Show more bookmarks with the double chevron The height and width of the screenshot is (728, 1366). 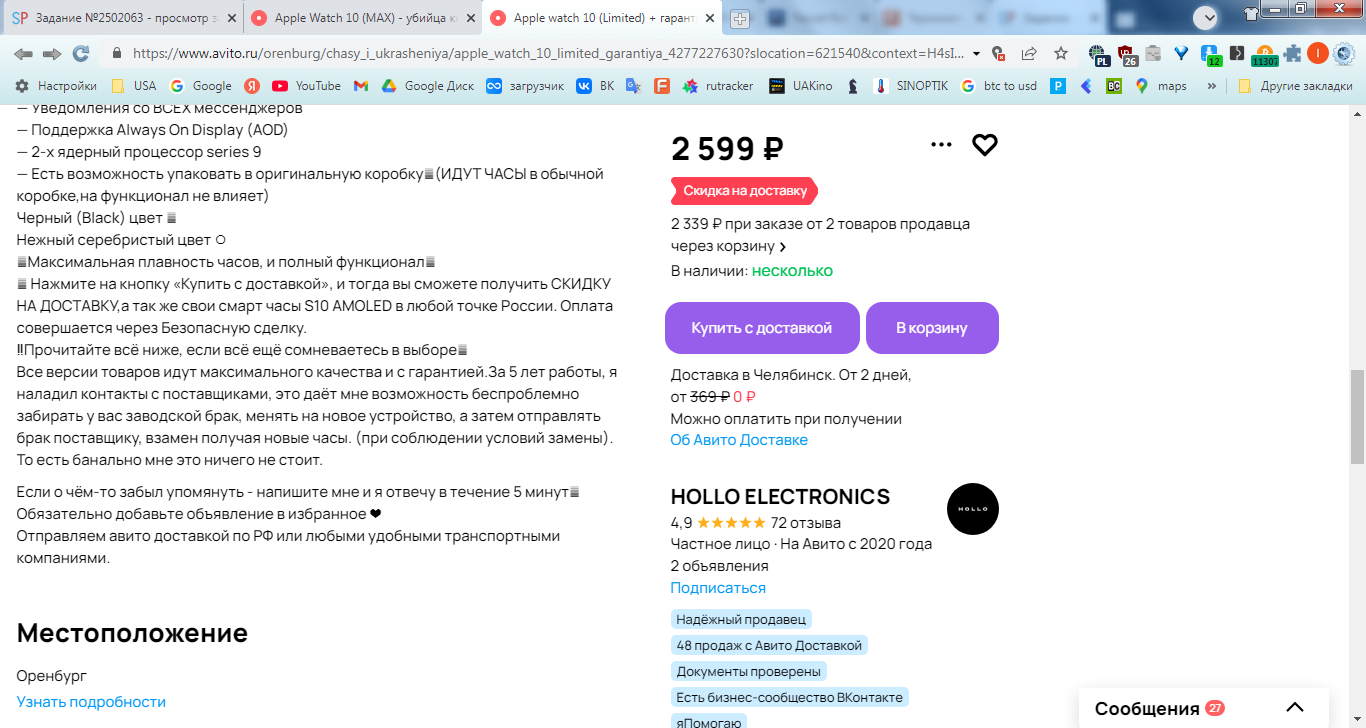coord(1212,86)
